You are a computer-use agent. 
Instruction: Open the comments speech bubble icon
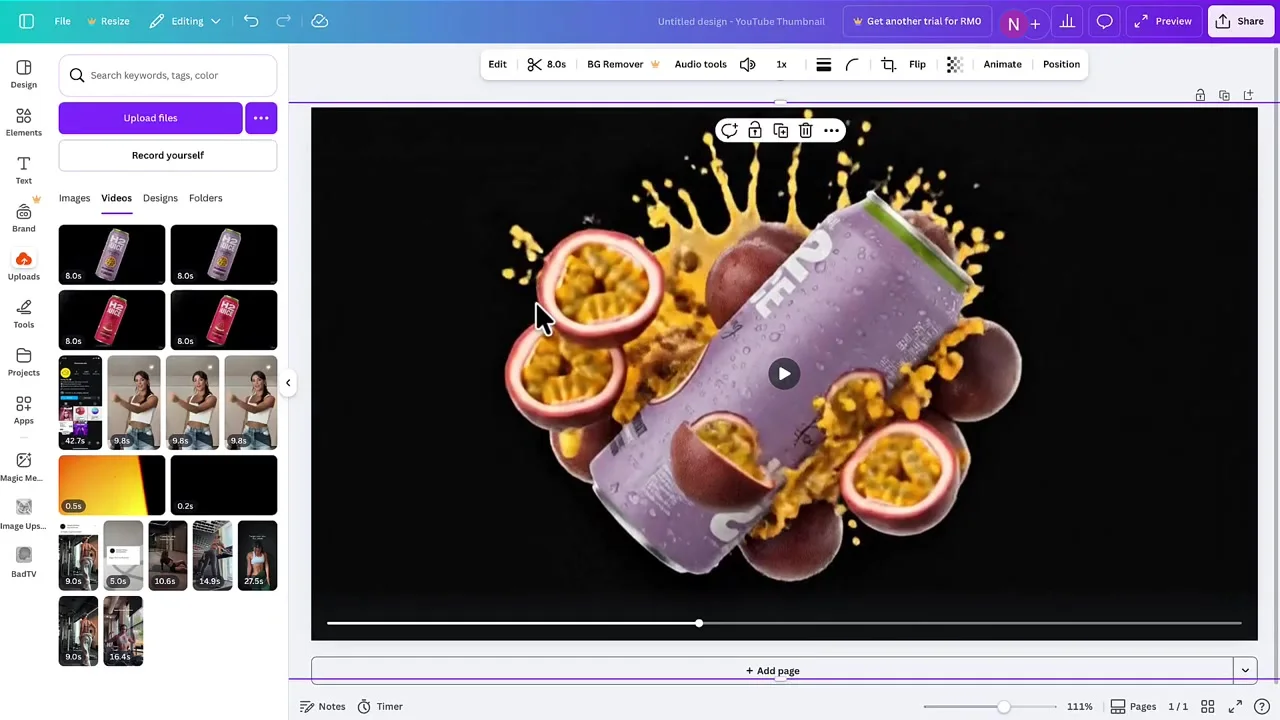pyautogui.click(x=1104, y=21)
